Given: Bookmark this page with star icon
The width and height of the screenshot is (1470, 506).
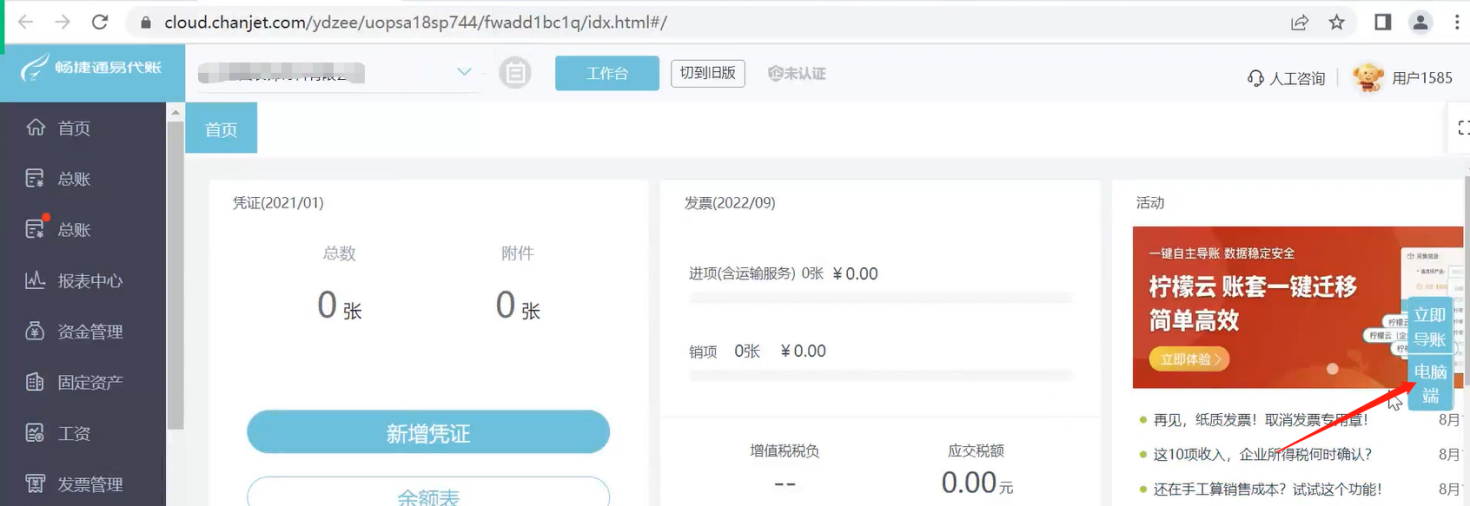Looking at the screenshot, I should [1337, 22].
